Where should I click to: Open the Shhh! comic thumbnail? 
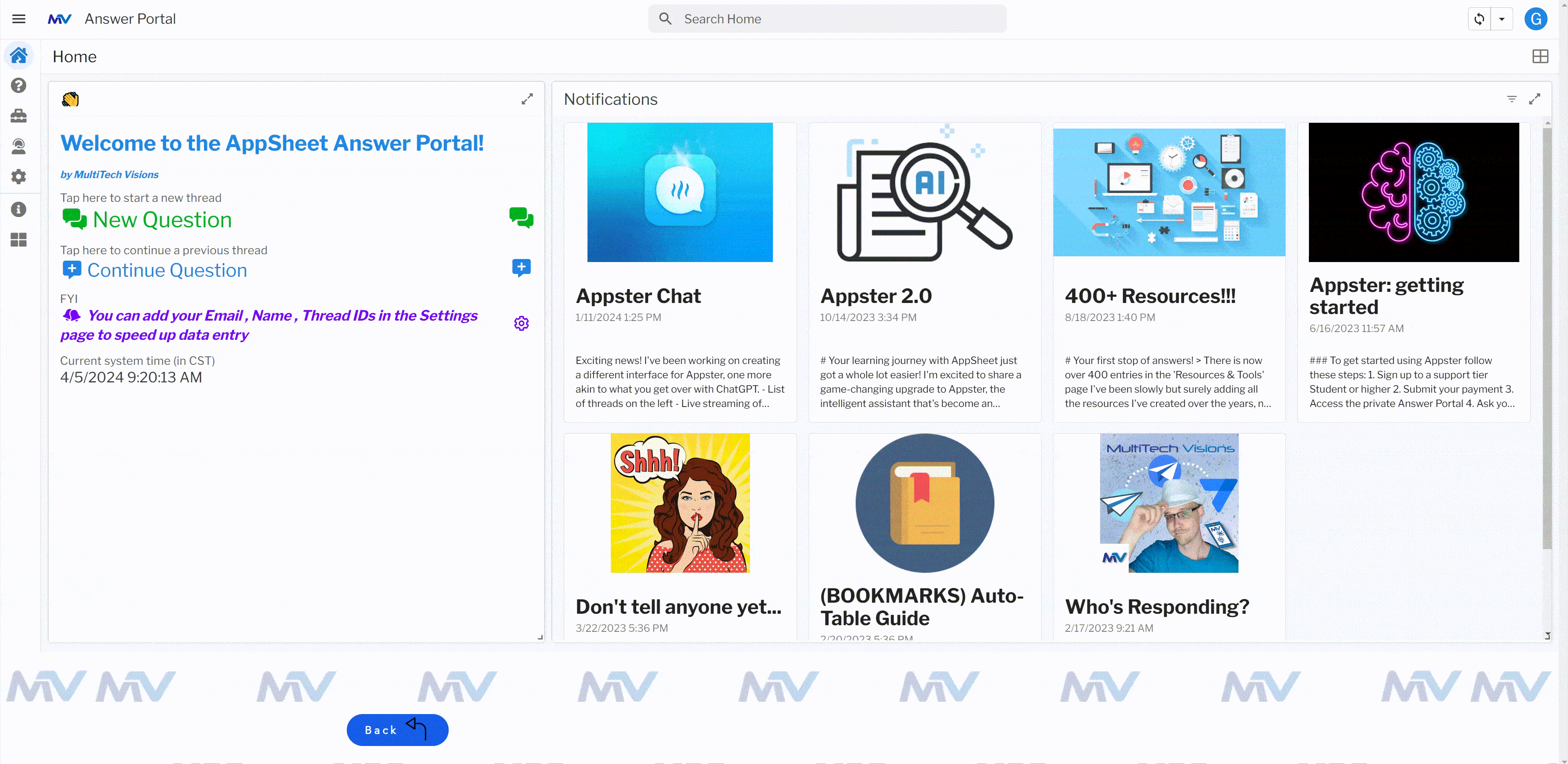680,503
